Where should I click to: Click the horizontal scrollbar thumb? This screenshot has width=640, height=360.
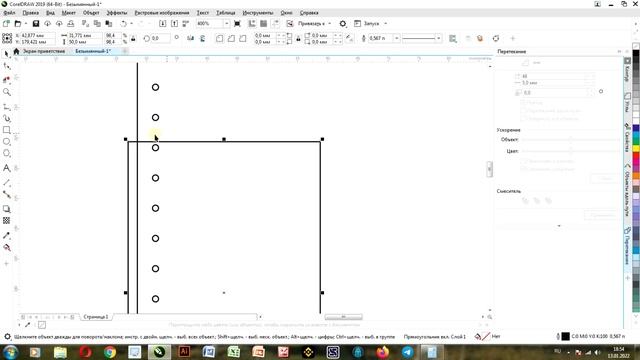[x=343, y=317]
